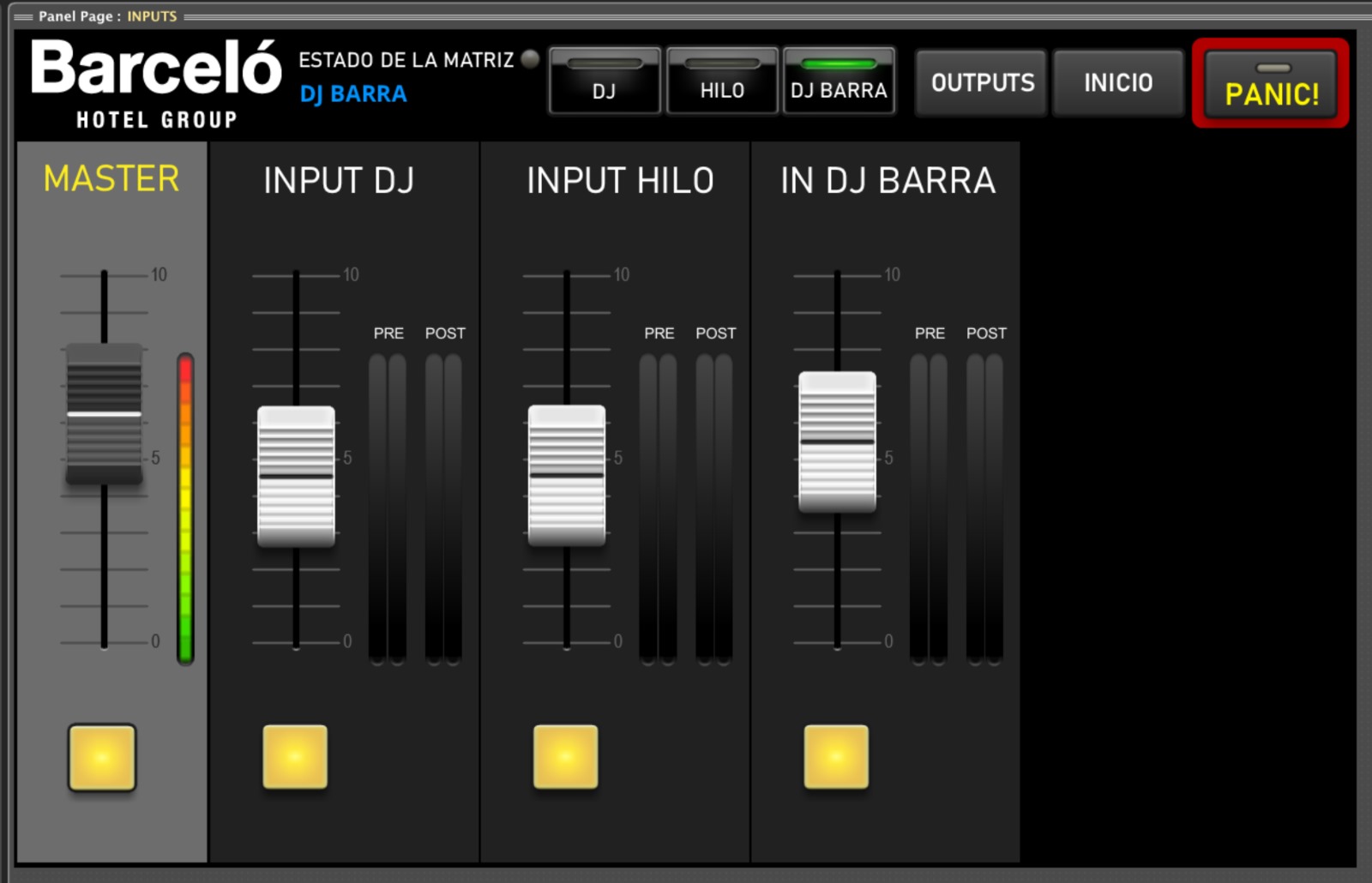
Task: Click the INPUT DJ fader knob
Action: tap(296, 476)
